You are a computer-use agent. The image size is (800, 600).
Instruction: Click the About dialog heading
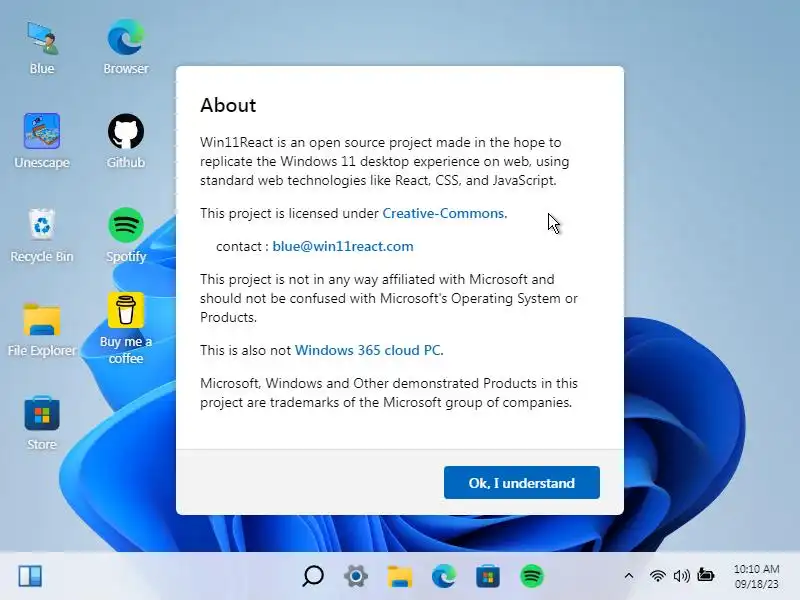(x=228, y=105)
